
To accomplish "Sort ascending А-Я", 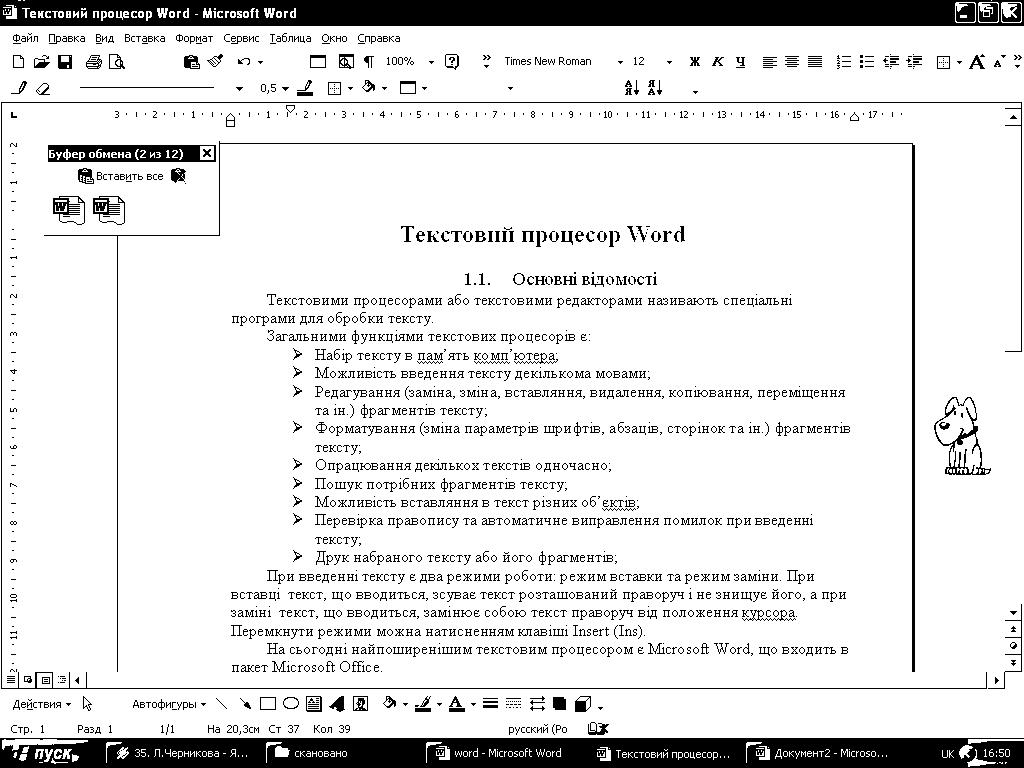I will 632,88.
